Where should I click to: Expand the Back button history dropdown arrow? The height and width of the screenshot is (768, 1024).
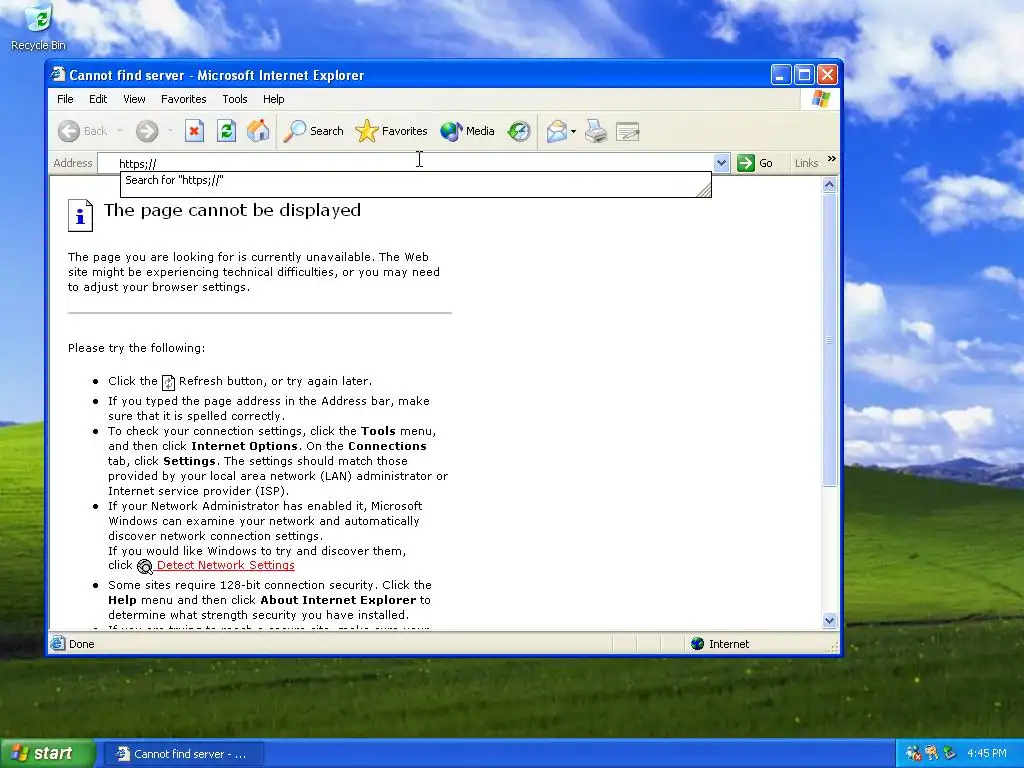coord(120,131)
